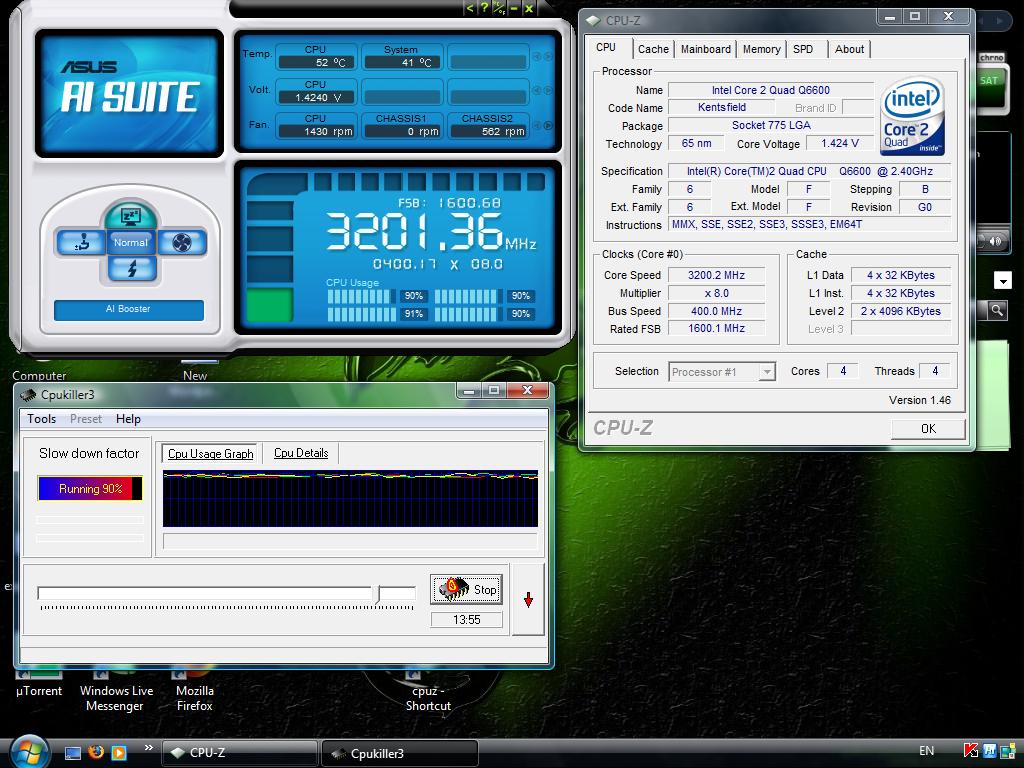Click the AI Suite icon left of Normal
Image resolution: width=1024 pixels, height=768 pixels.
[80, 242]
